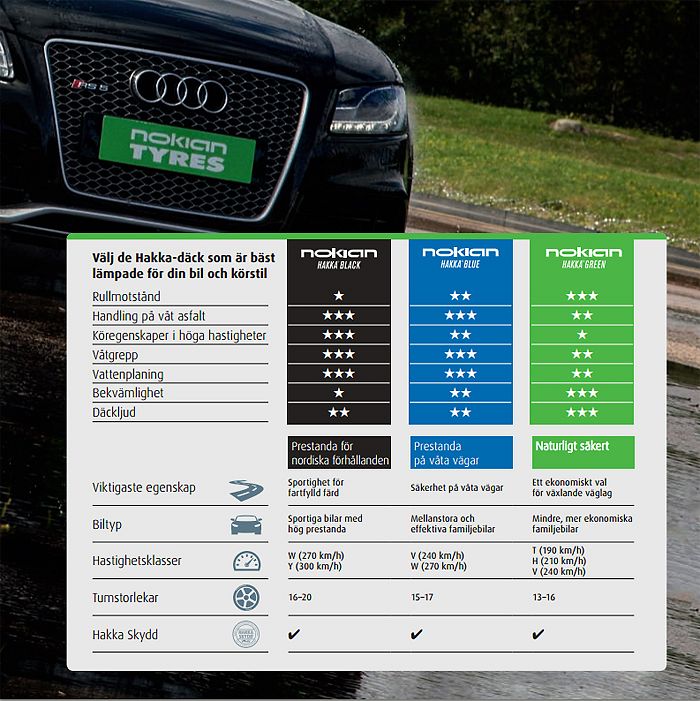
Task: Click the car icon next to Biltyp
Action: [246, 525]
